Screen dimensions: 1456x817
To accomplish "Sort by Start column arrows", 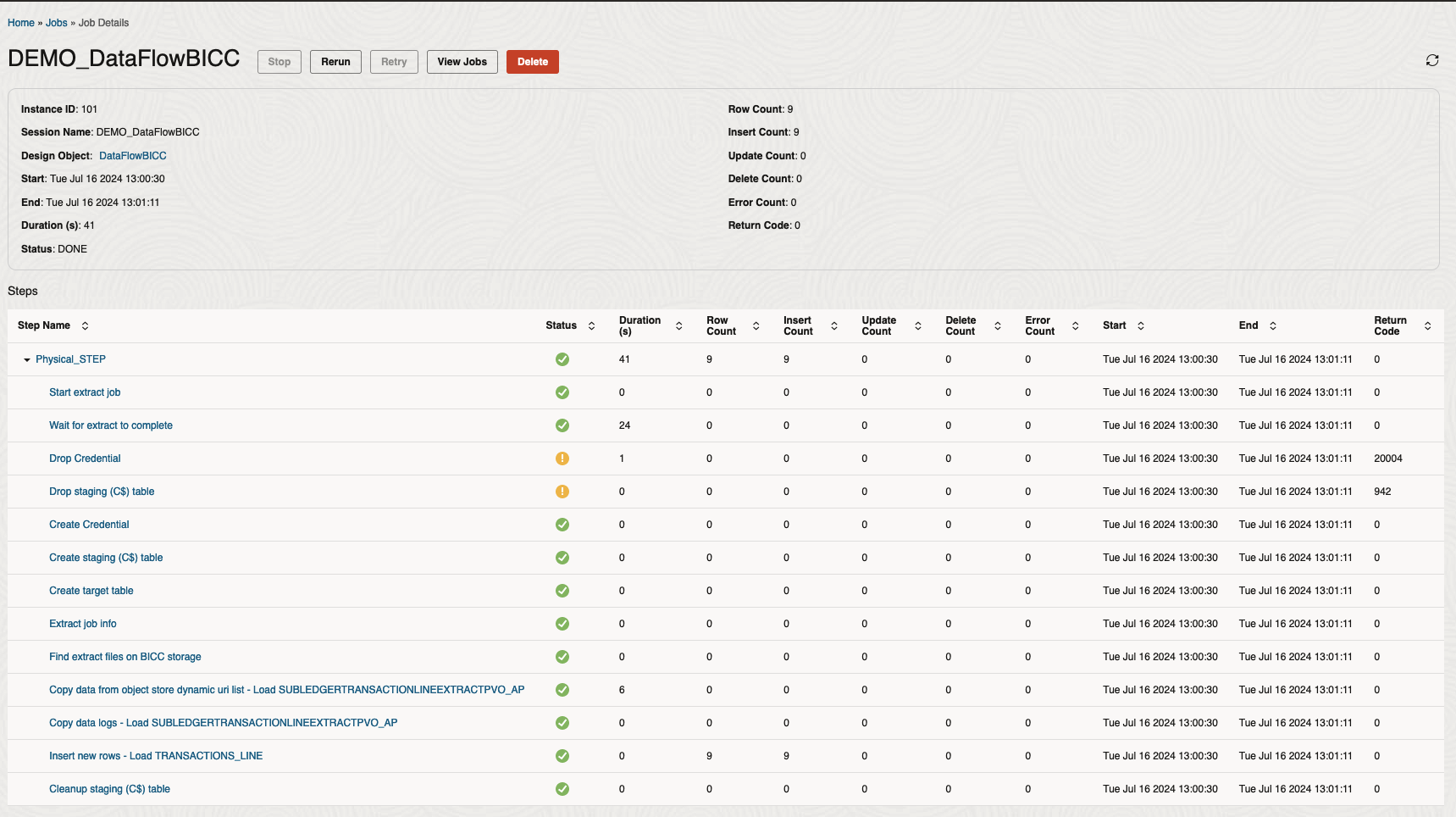I will point(1140,325).
